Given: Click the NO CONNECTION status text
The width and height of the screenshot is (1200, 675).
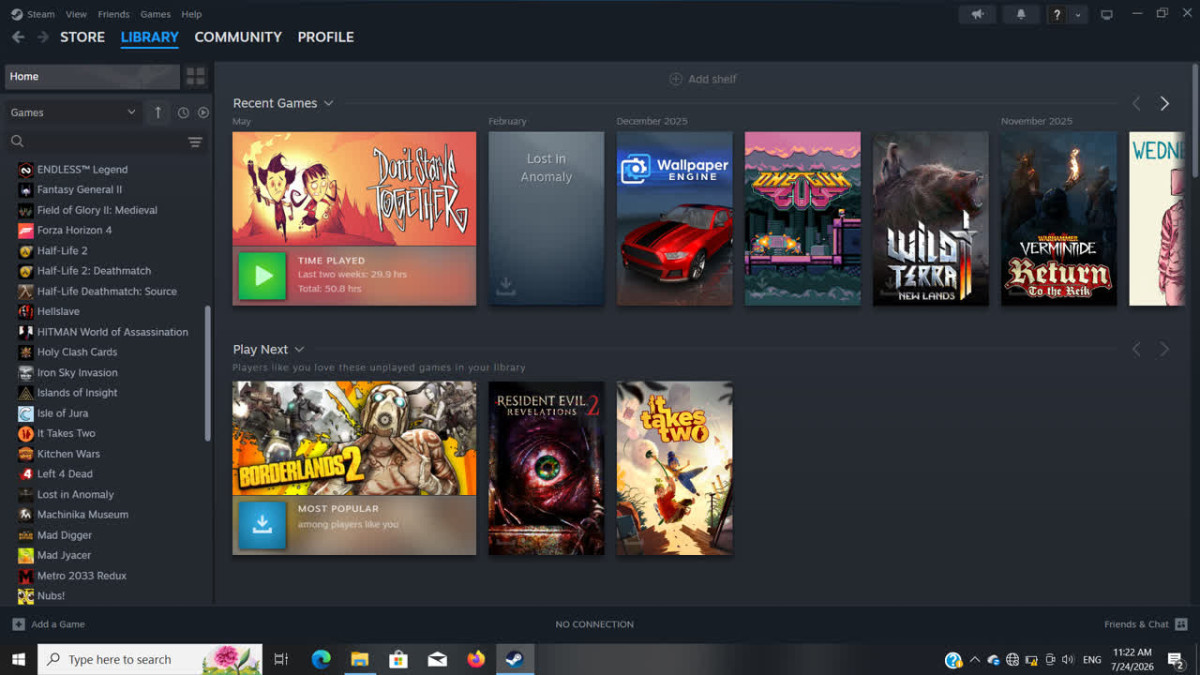Looking at the screenshot, I should point(595,624).
